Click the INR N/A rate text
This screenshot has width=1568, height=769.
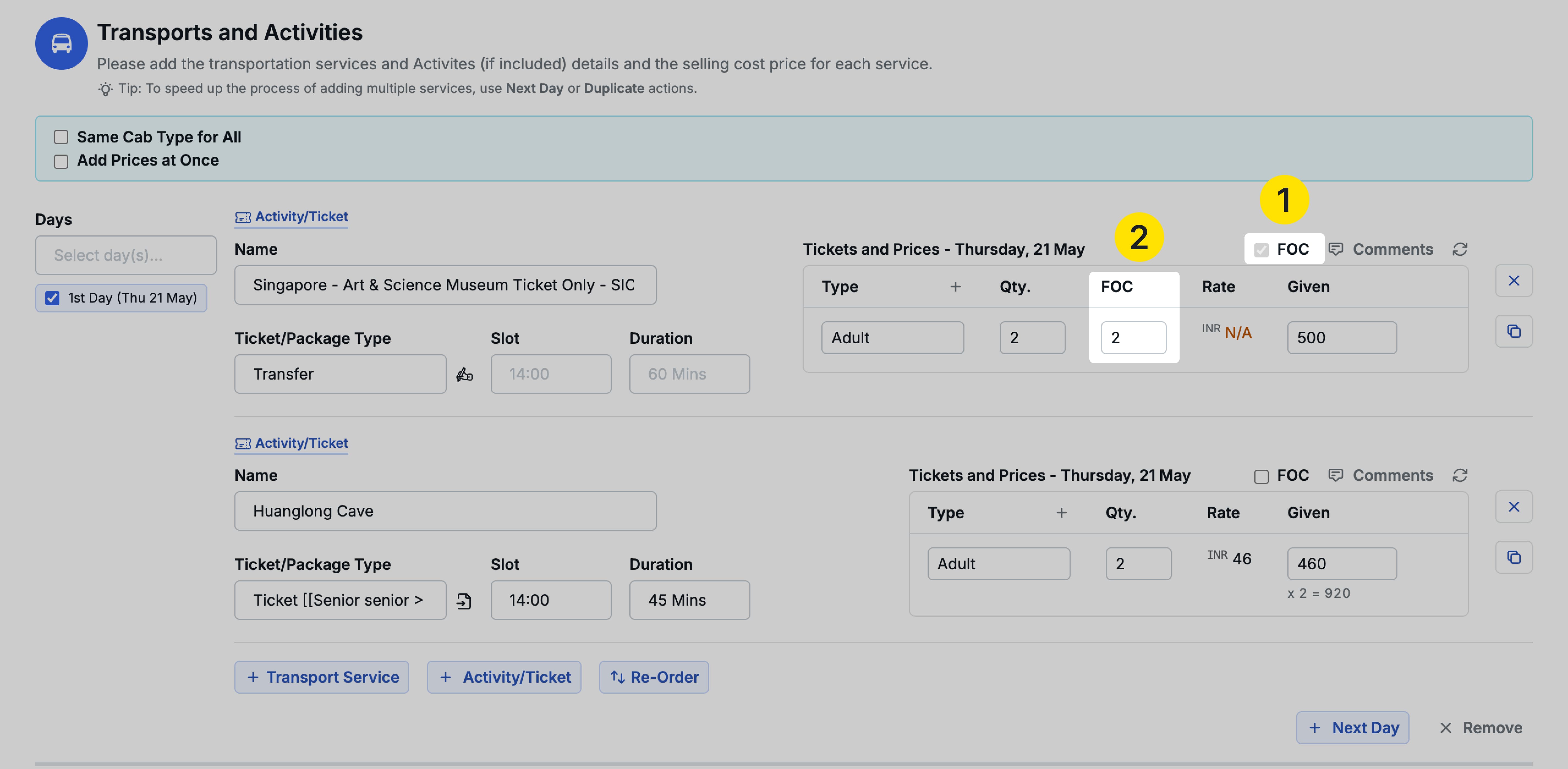pos(1227,333)
